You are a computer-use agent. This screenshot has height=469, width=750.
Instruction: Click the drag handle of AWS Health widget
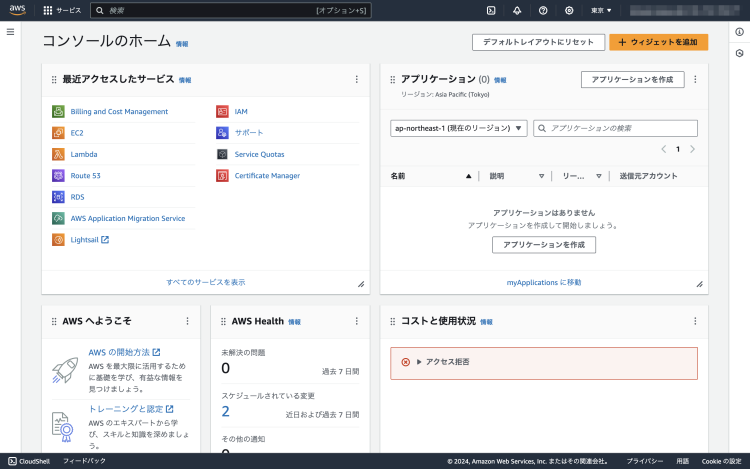click(223, 321)
